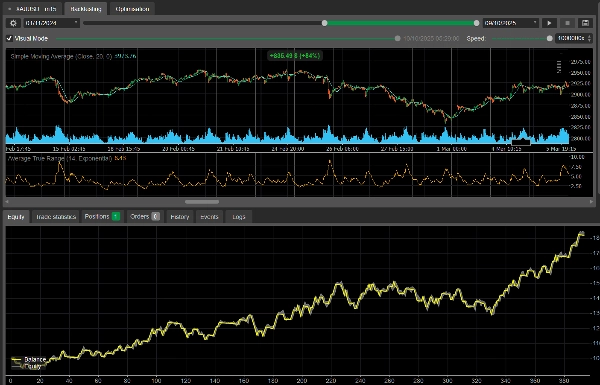Click the visual mode progress handle
The height and width of the screenshot is (385, 600).
pos(398,38)
